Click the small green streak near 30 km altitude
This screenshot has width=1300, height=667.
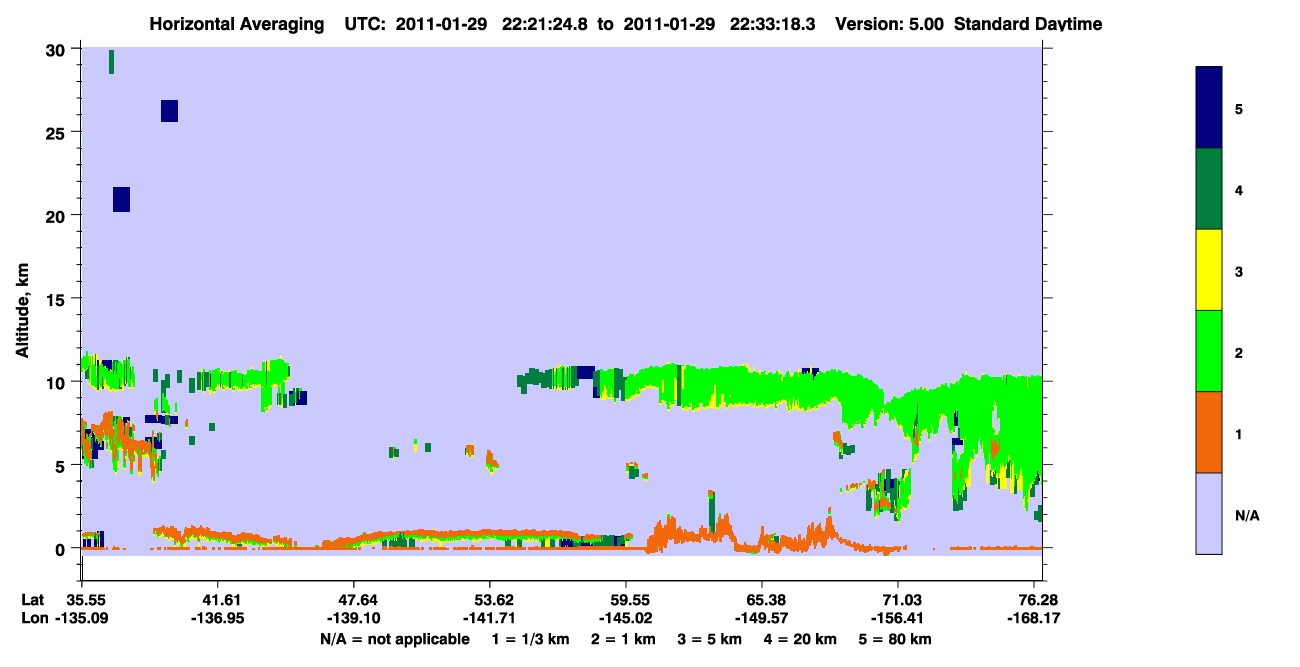click(111, 61)
